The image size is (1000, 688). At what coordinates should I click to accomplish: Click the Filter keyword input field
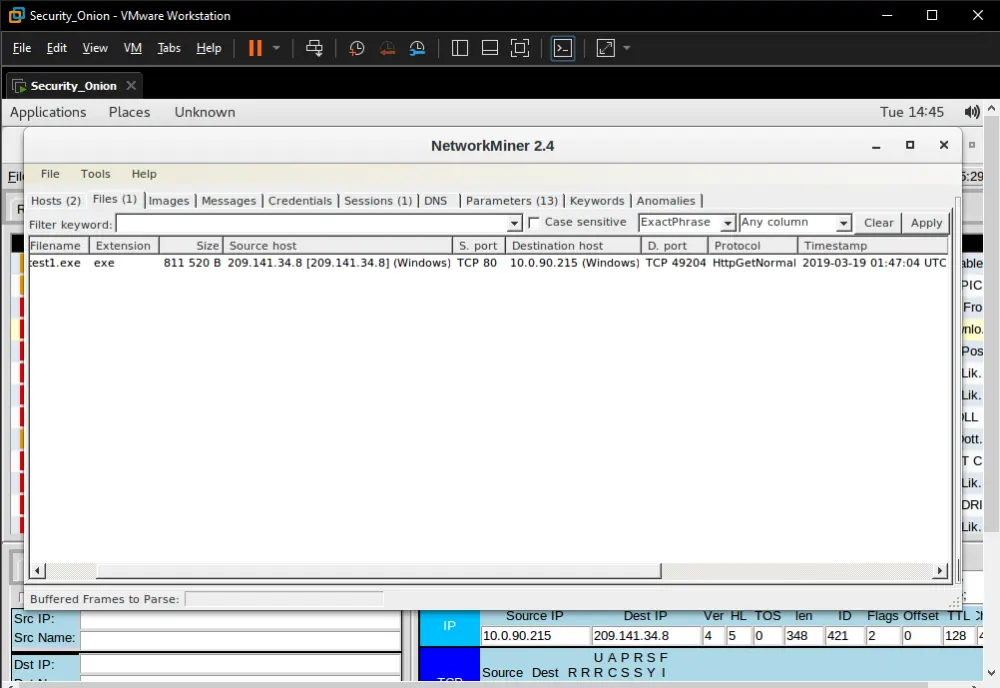(x=312, y=223)
